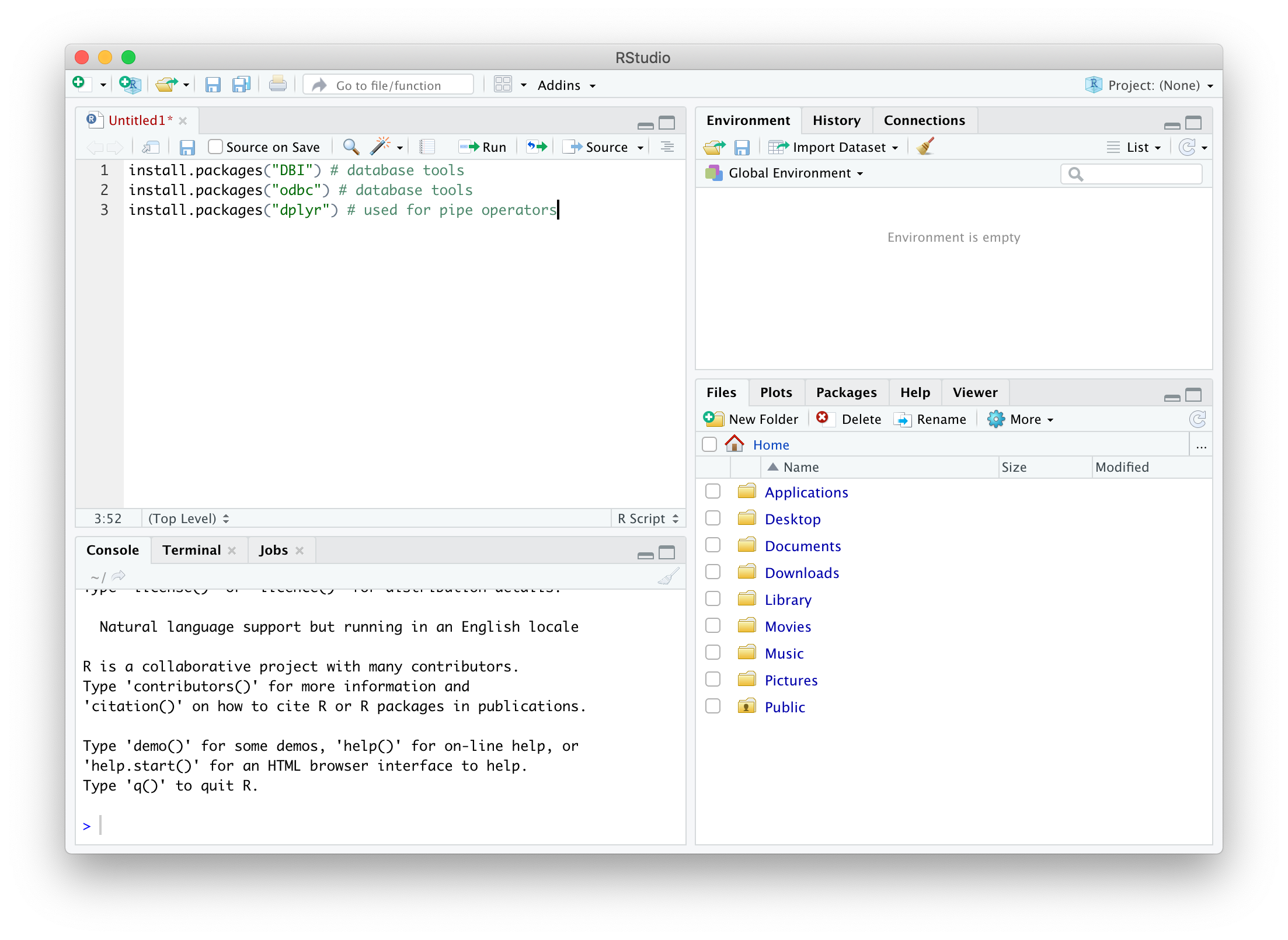Open the History tab
The height and width of the screenshot is (940, 1288).
tap(836, 120)
